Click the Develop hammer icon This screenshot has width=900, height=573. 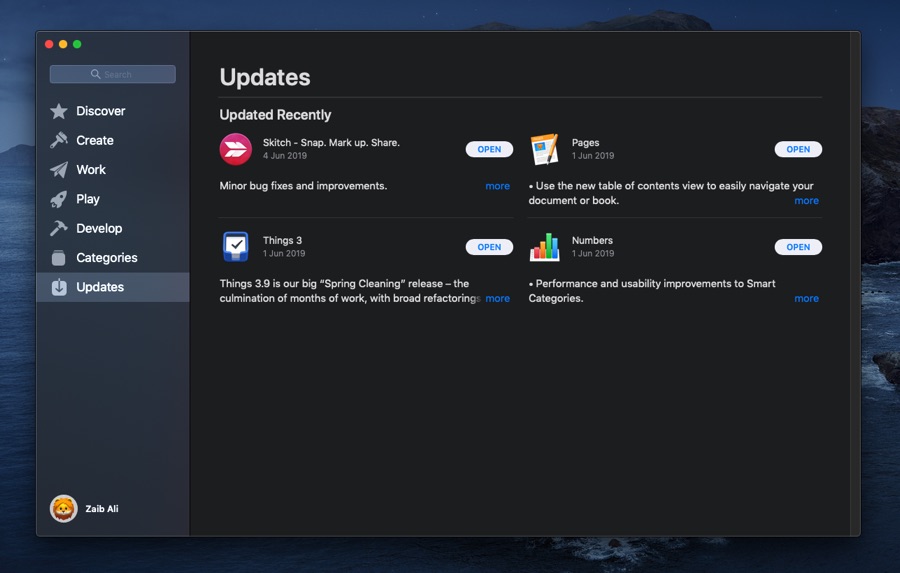point(59,229)
